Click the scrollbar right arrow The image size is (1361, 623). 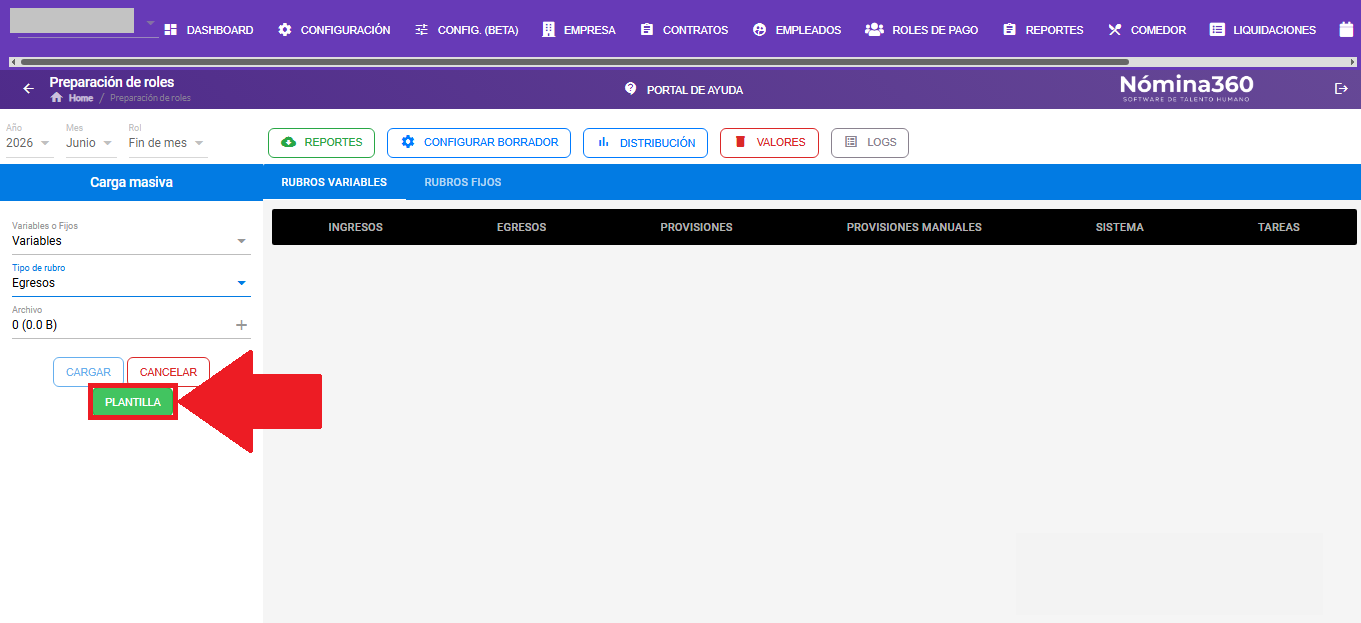(1355, 62)
